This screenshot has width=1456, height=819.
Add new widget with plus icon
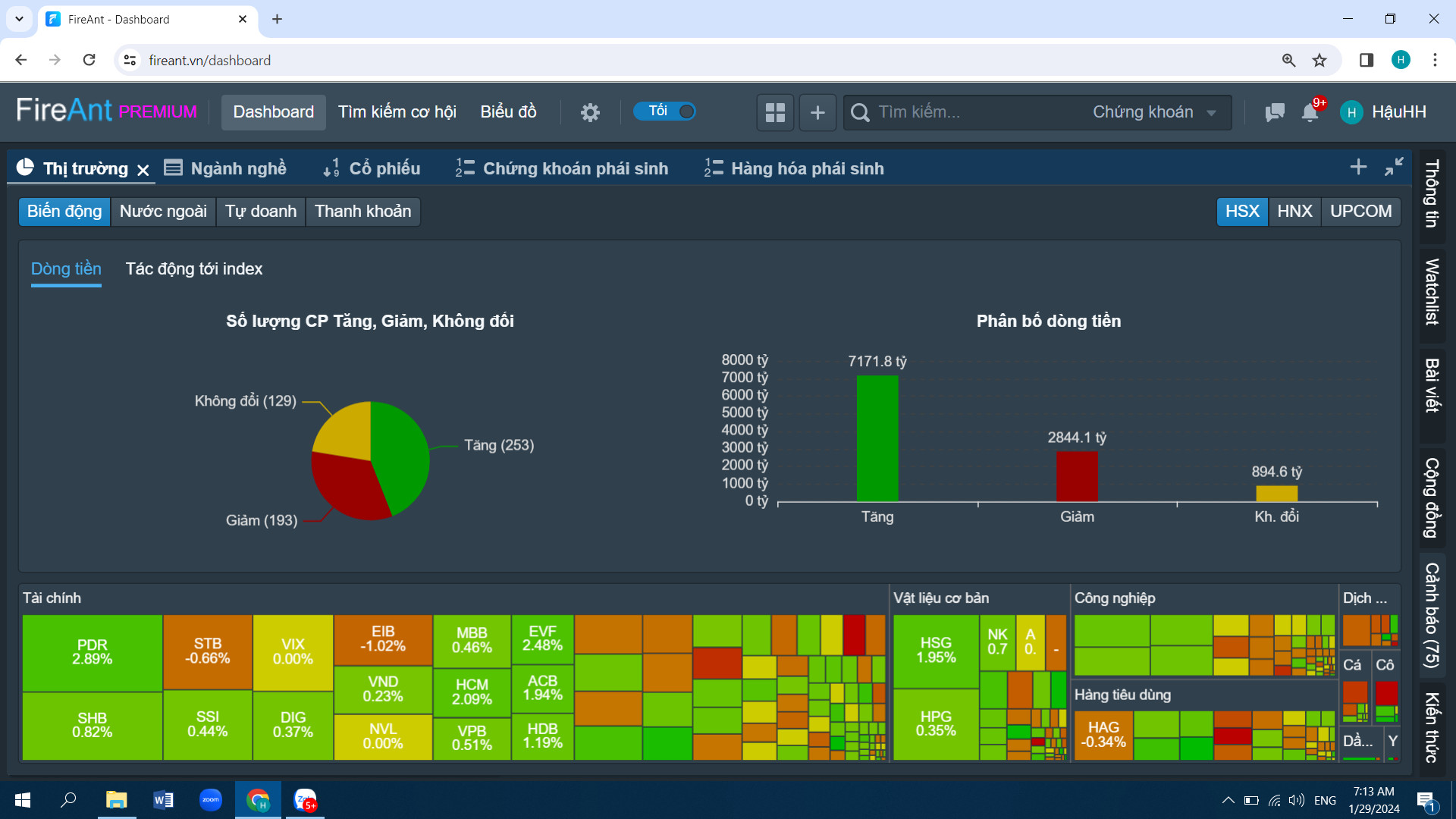pos(817,112)
